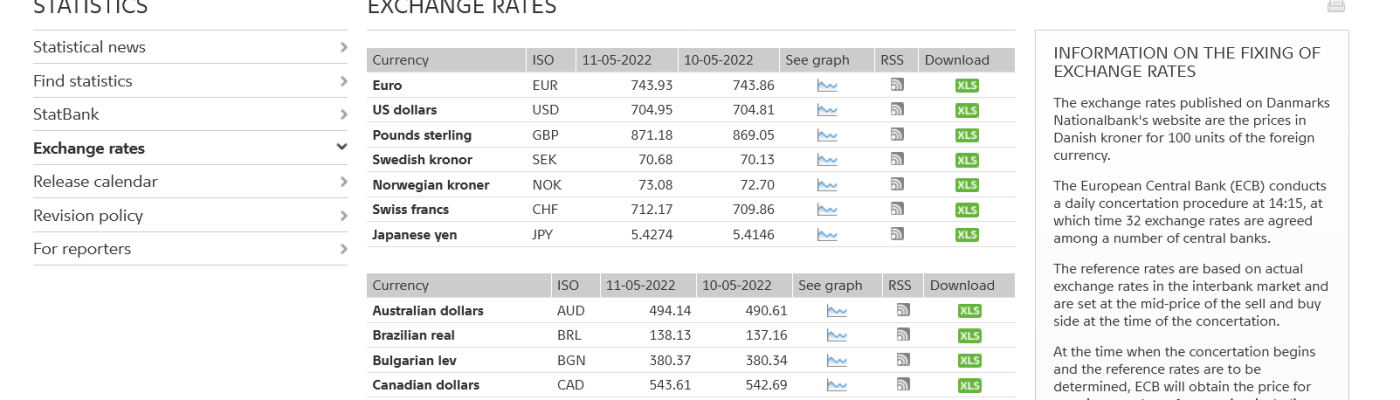
Task: Collapse the Exchange rates sidebar section
Action: point(342,148)
